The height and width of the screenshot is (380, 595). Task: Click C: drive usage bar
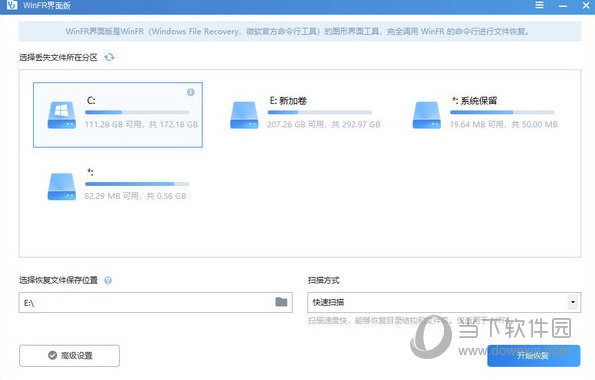[x=137, y=112]
